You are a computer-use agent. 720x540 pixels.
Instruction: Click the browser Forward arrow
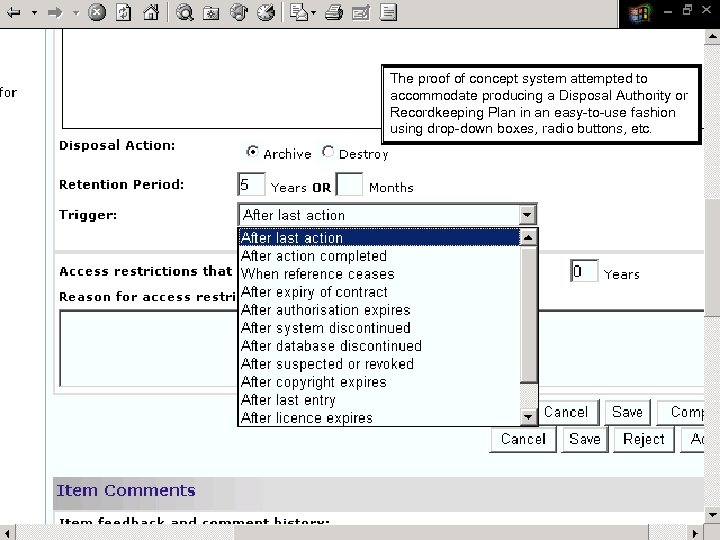click(55, 12)
